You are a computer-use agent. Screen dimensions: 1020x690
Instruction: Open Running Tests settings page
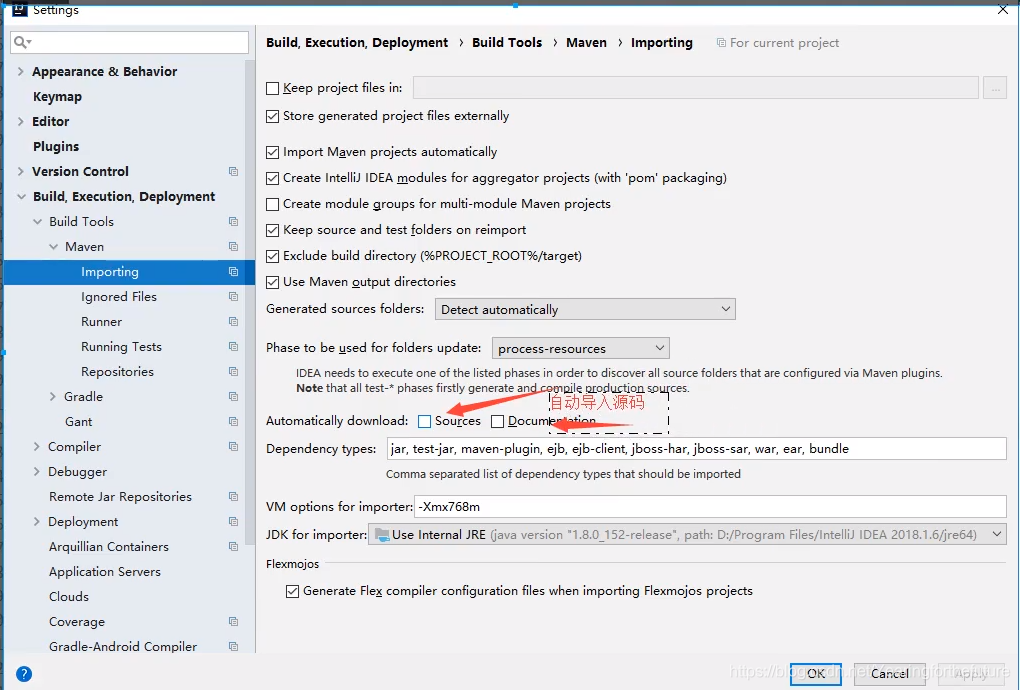point(121,347)
